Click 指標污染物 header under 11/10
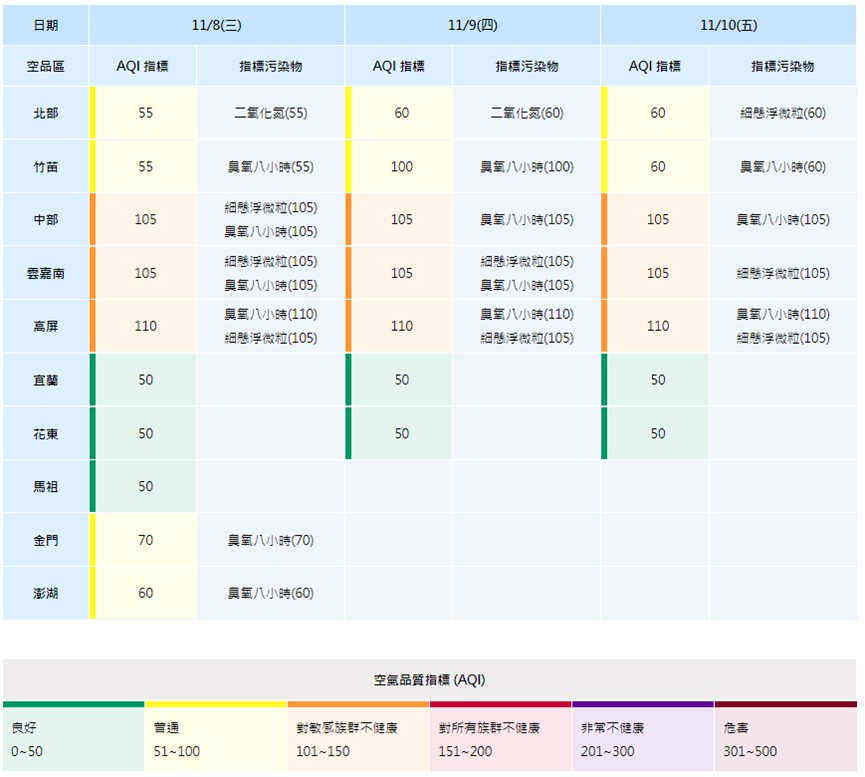Screen dimensions: 865x777 point(783,66)
